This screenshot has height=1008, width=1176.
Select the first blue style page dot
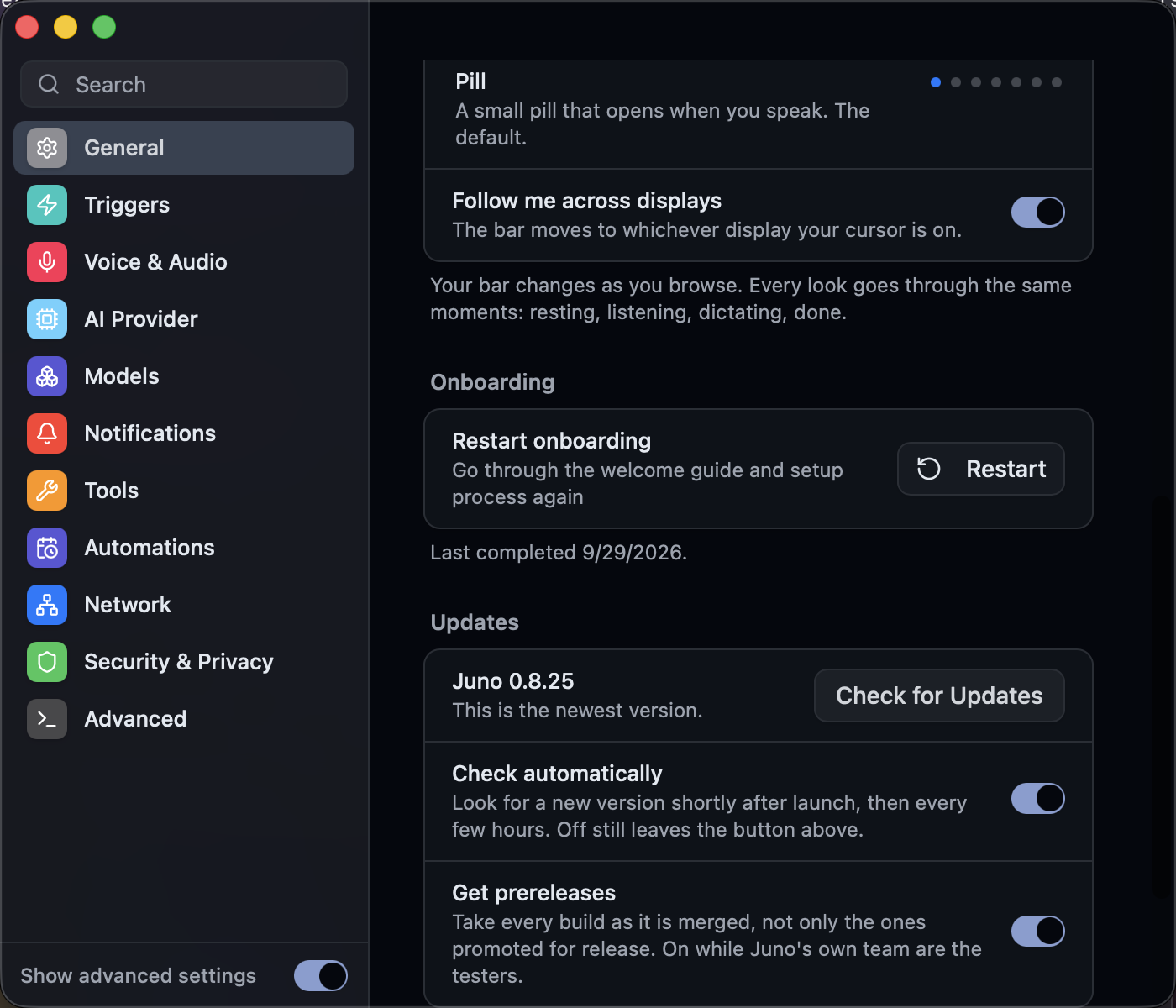tap(936, 82)
